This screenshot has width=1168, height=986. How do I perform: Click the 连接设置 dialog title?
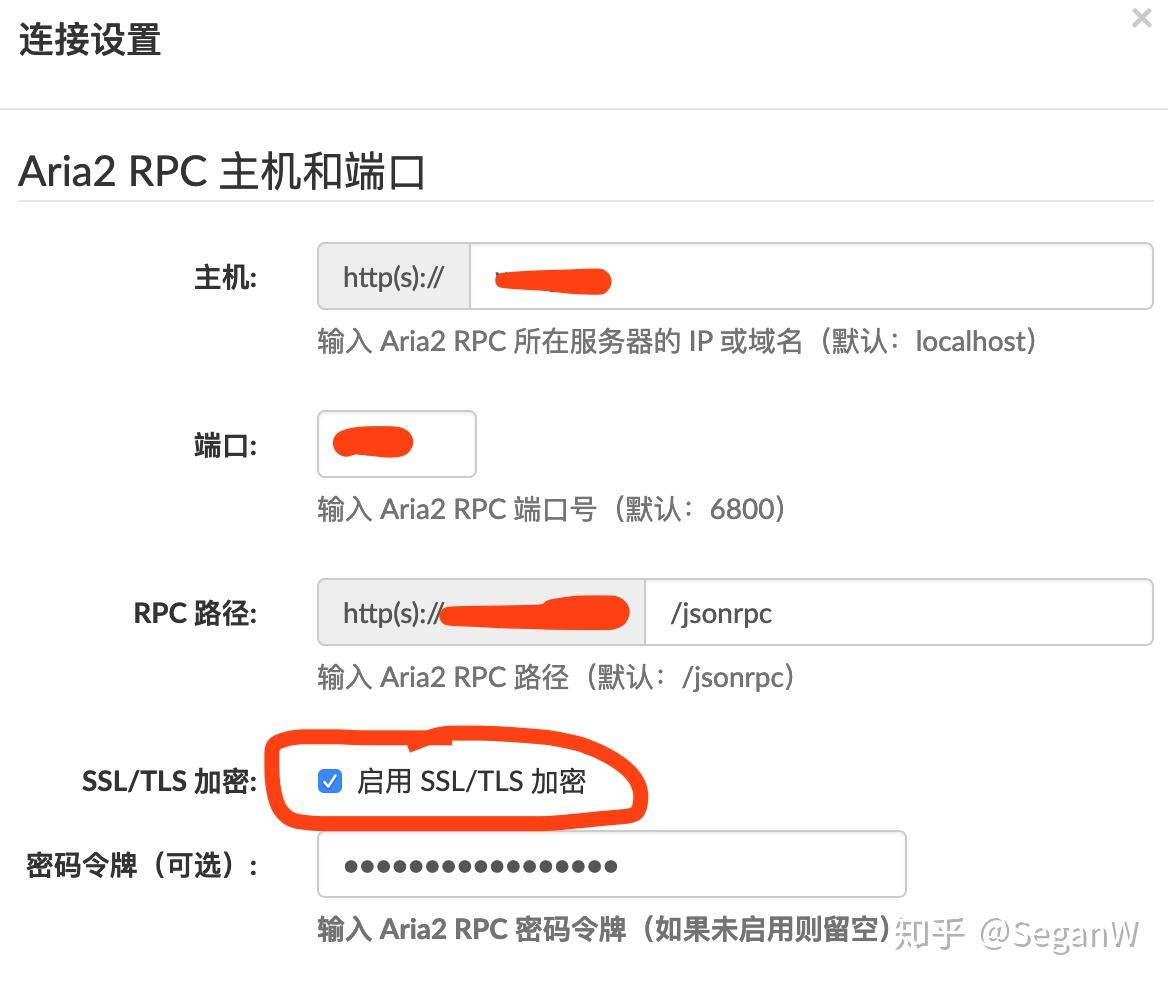[88, 41]
